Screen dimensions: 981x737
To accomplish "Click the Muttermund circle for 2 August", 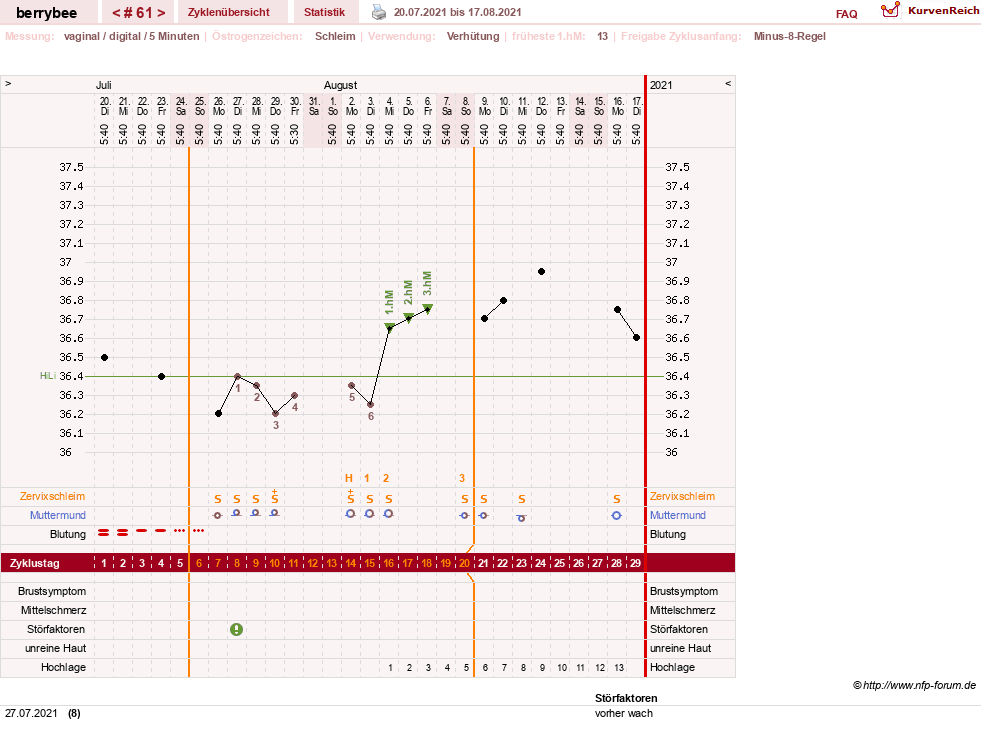I will click(x=350, y=514).
